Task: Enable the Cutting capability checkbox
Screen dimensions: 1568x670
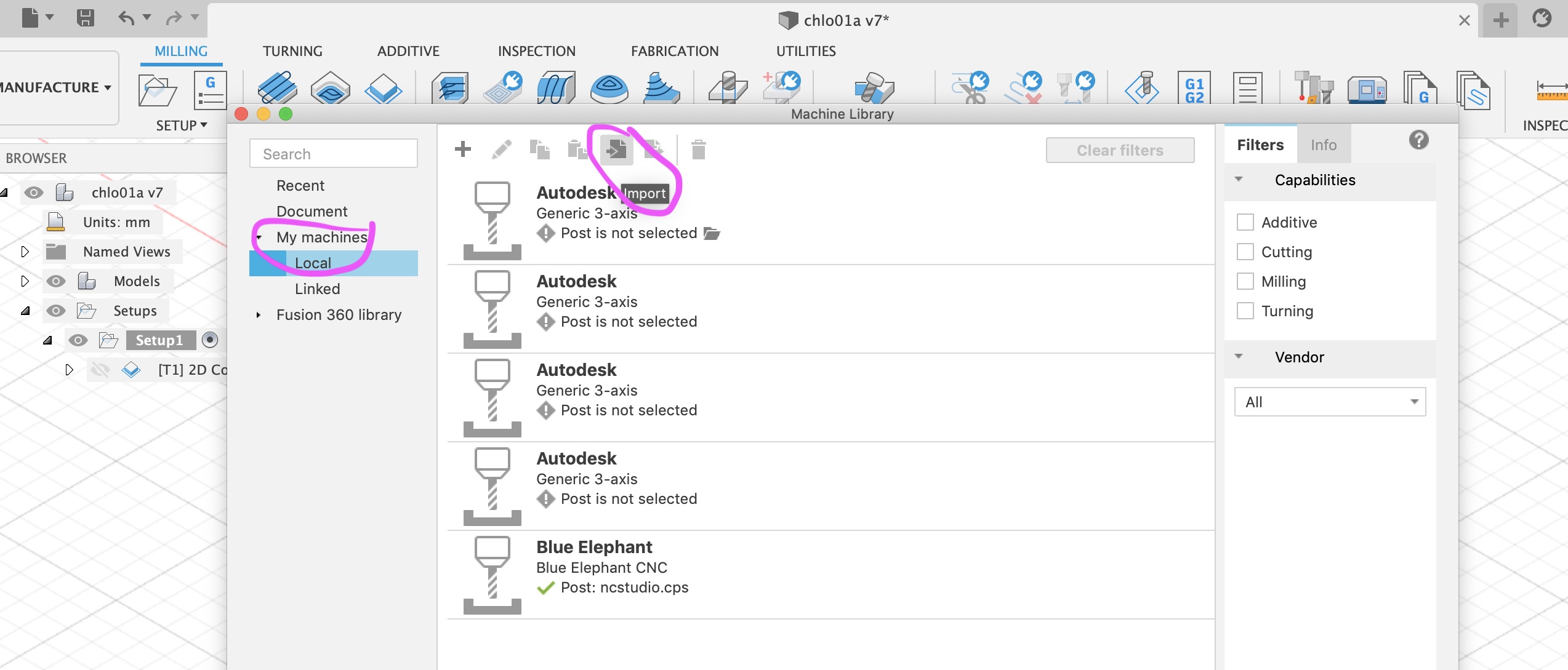Action: pos(1245,252)
